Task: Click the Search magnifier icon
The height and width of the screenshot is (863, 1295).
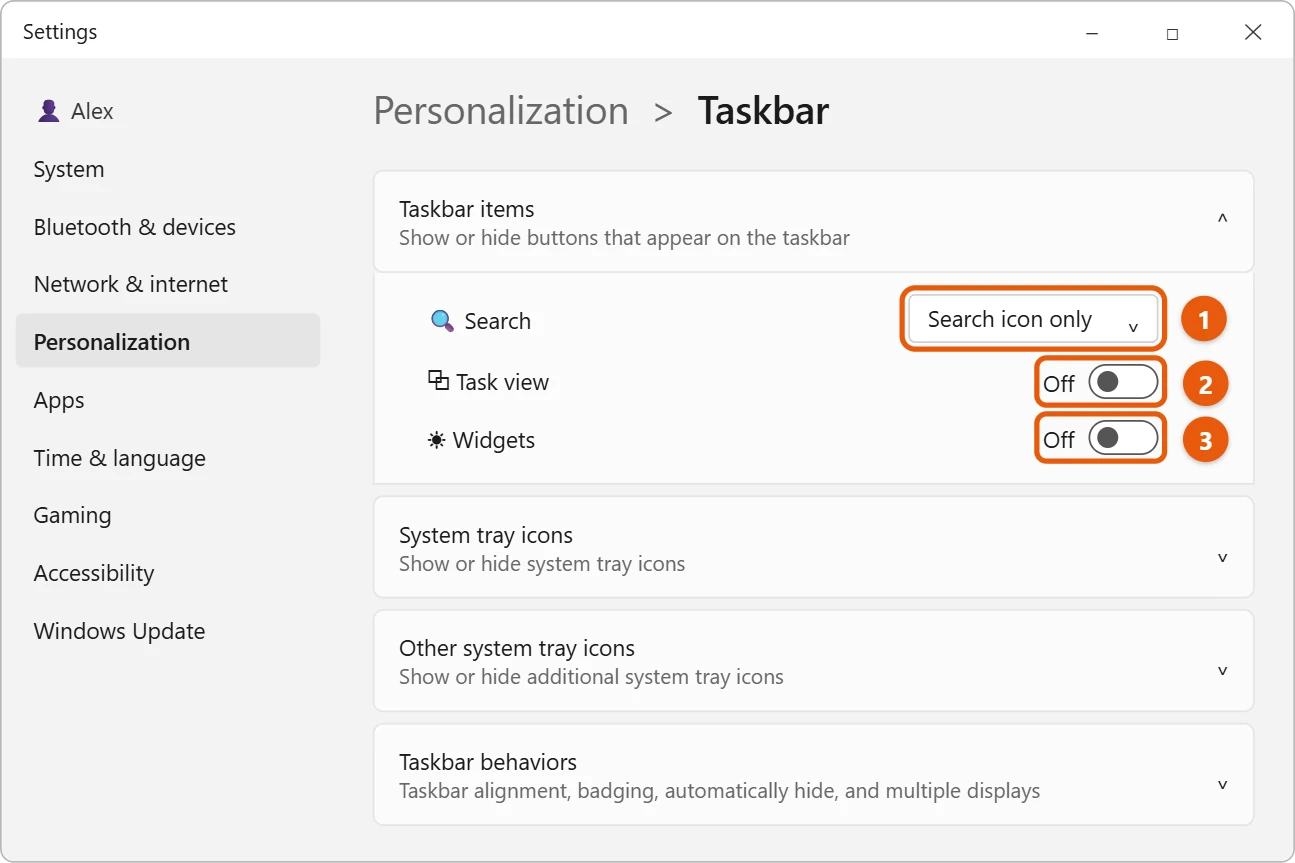Action: click(442, 321)
